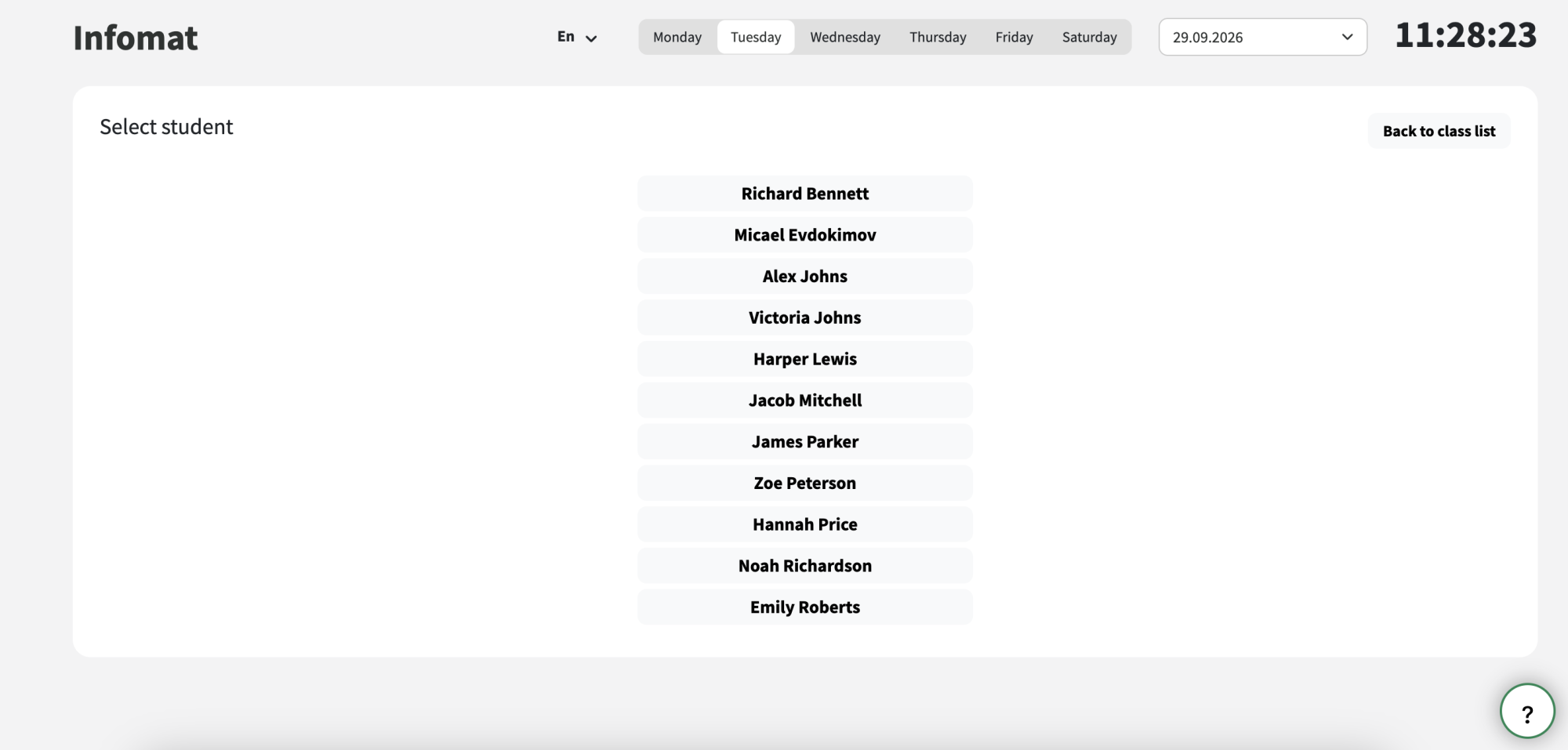Image resolution: width=1568 pixels, height=750 pixels.
Task: Go back to class list
Action: [1439, 131]
